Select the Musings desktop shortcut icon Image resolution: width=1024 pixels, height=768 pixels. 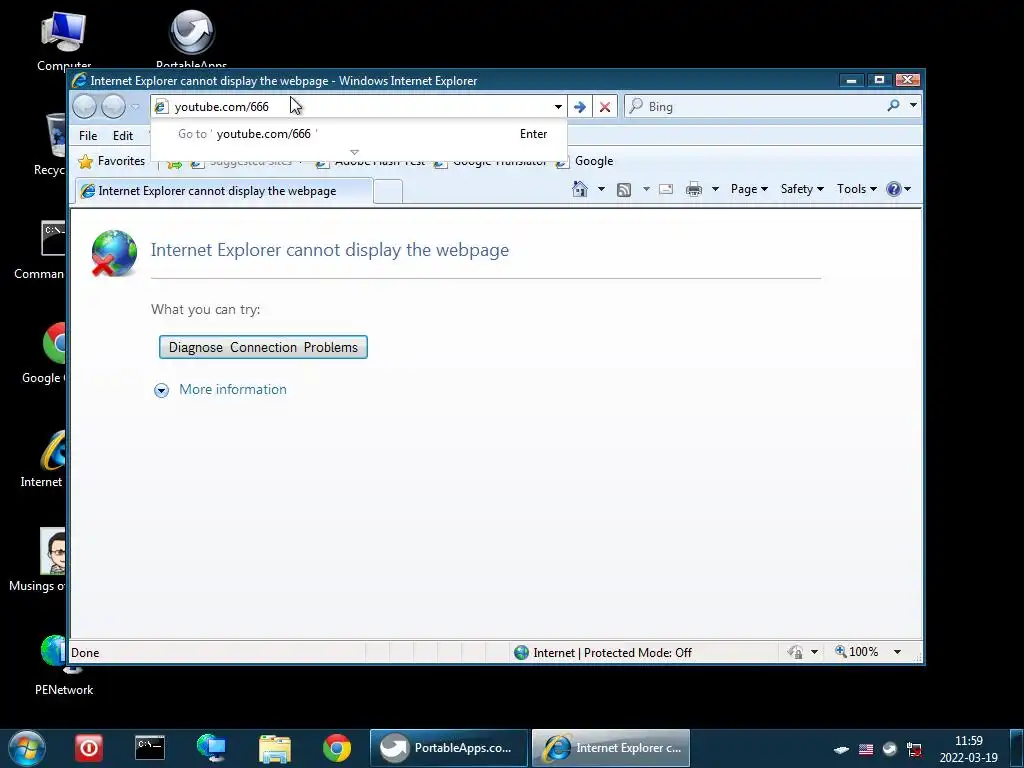point(38,560)
